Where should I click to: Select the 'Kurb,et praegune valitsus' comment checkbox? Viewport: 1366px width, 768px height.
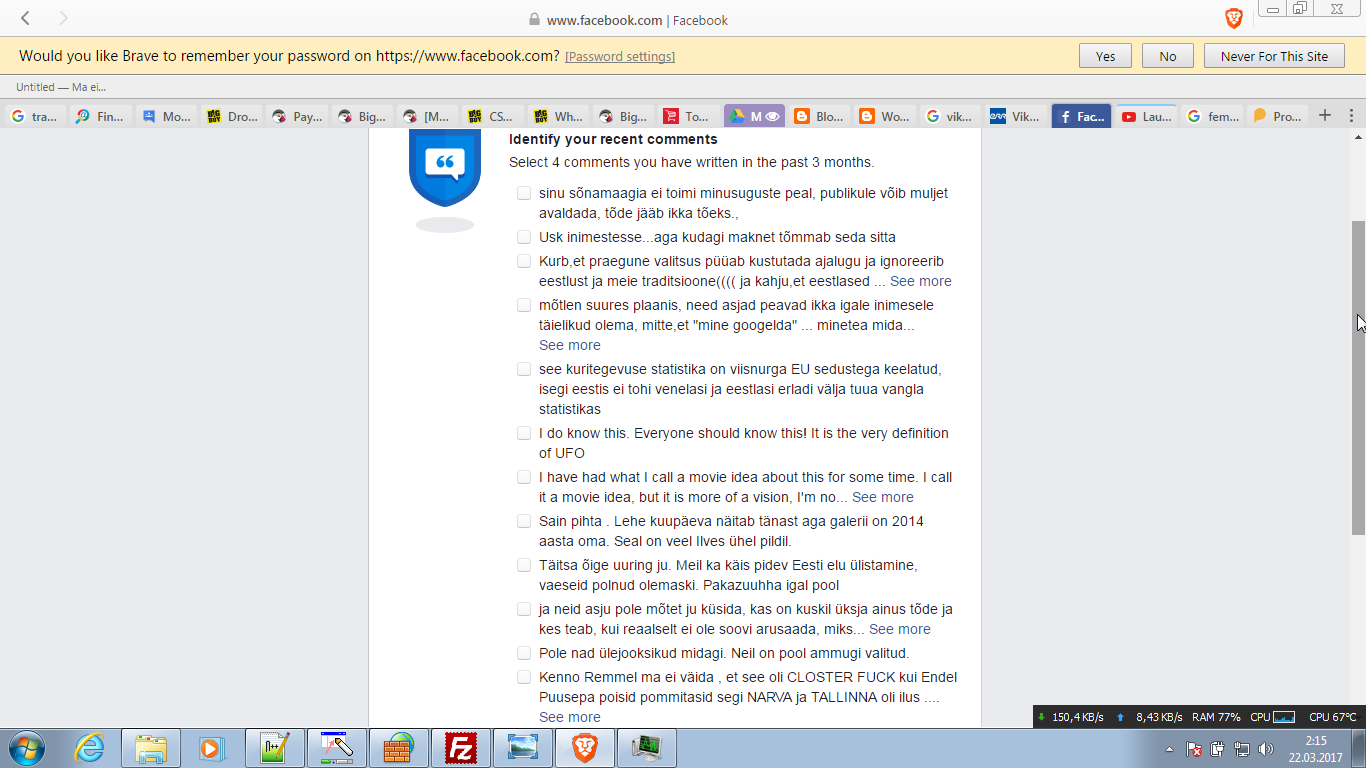(x=524, y=261)
